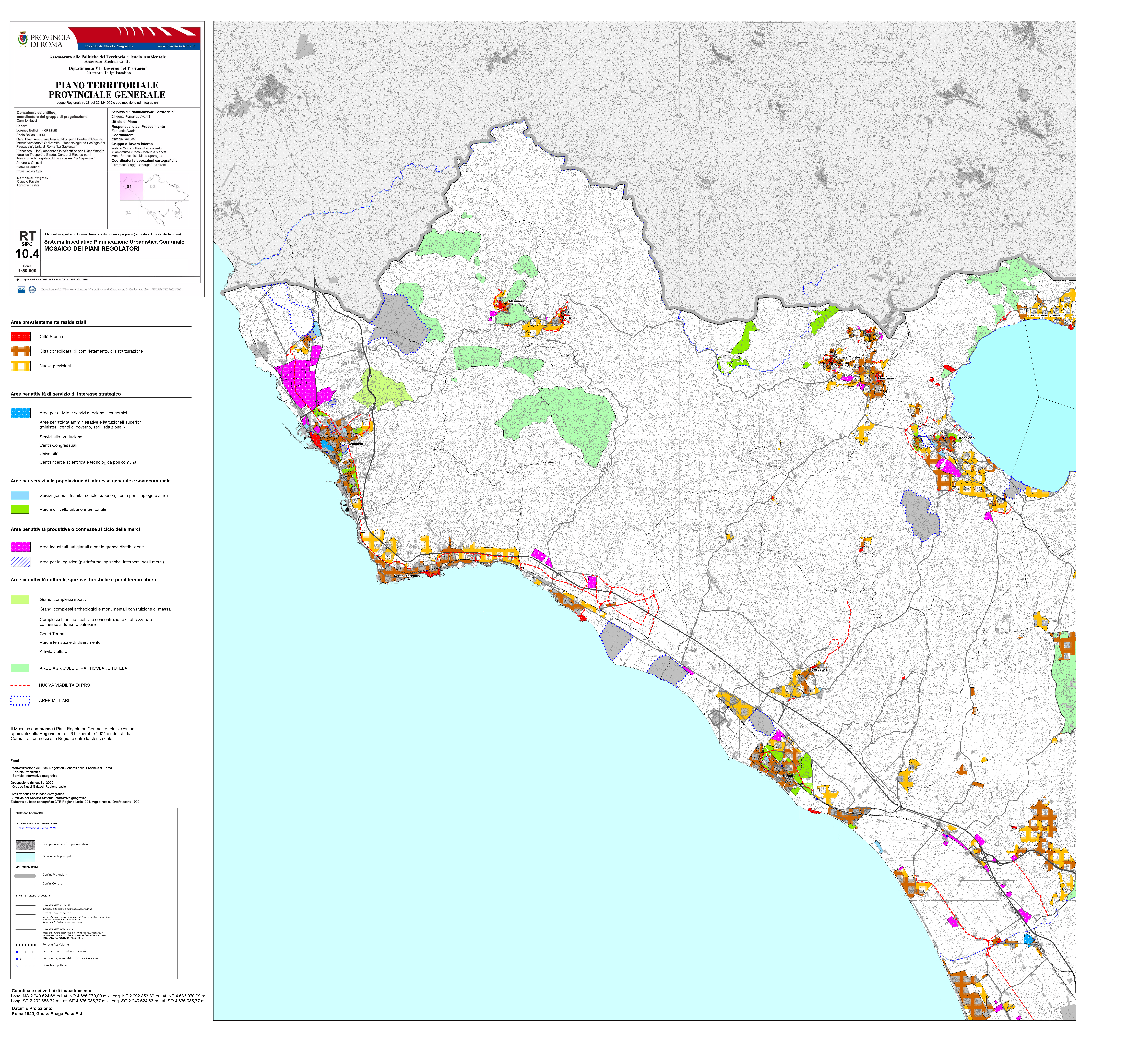The width and height of the screenshot is (1128, 1064).
Task: Click the Servizi alla produzione legend entry
Action: 61,437
